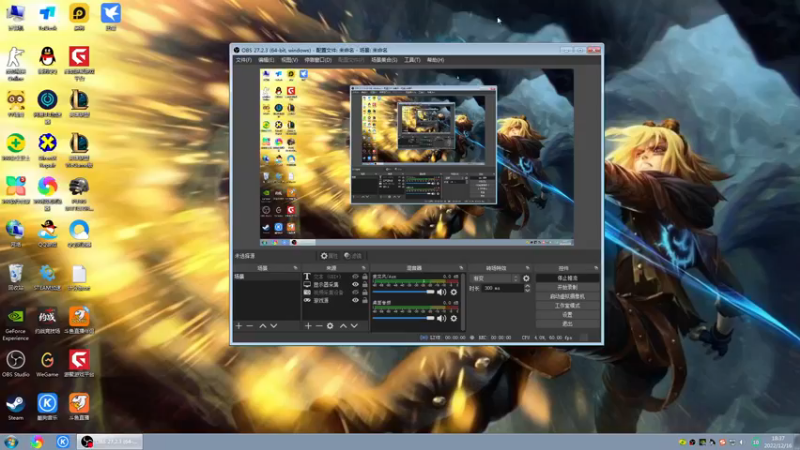Mute the Desktop Audio speaker icon
Viewport: 800px width, 450px height.
click(x=441, y=318)
